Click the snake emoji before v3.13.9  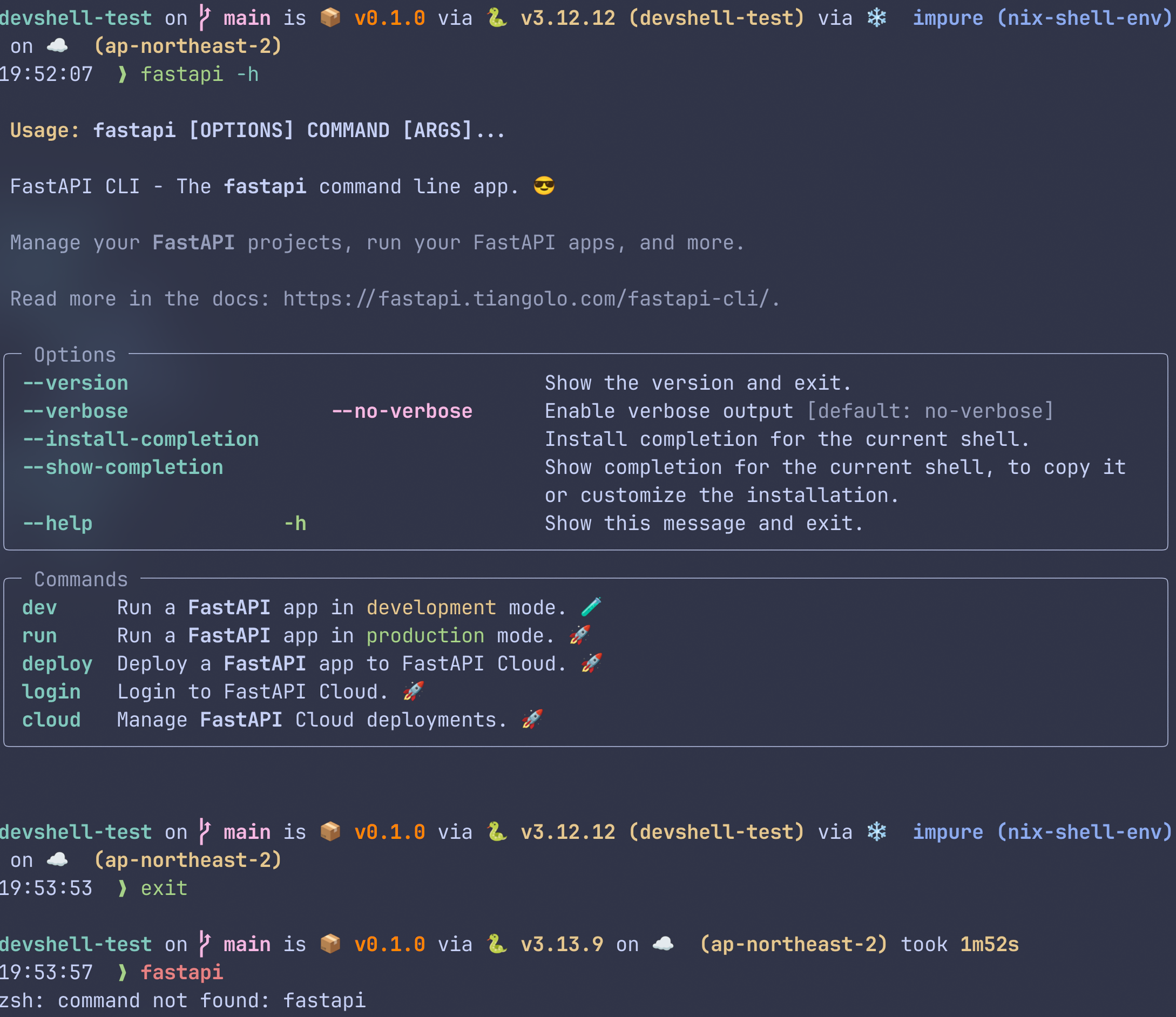pyautogui.click(x=497, y=944)
